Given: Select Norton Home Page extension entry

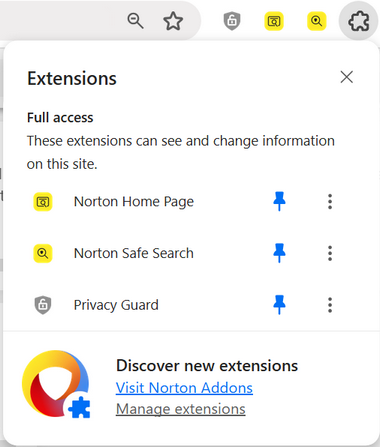Looking at the screenshot, I should (x=140, y=202).
